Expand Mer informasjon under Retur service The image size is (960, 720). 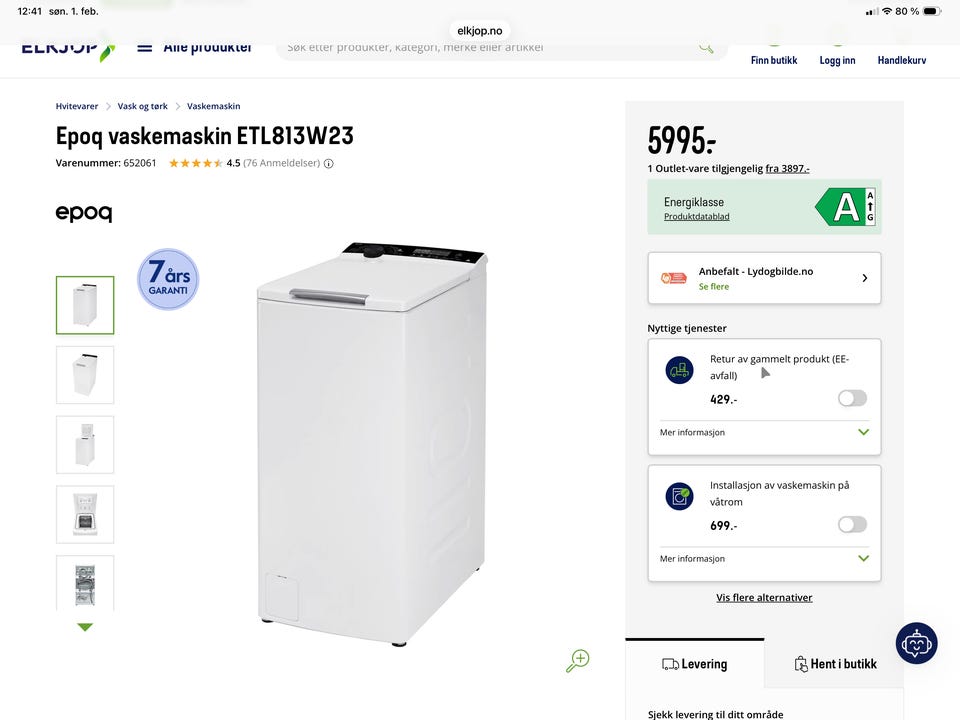(764, 432)
